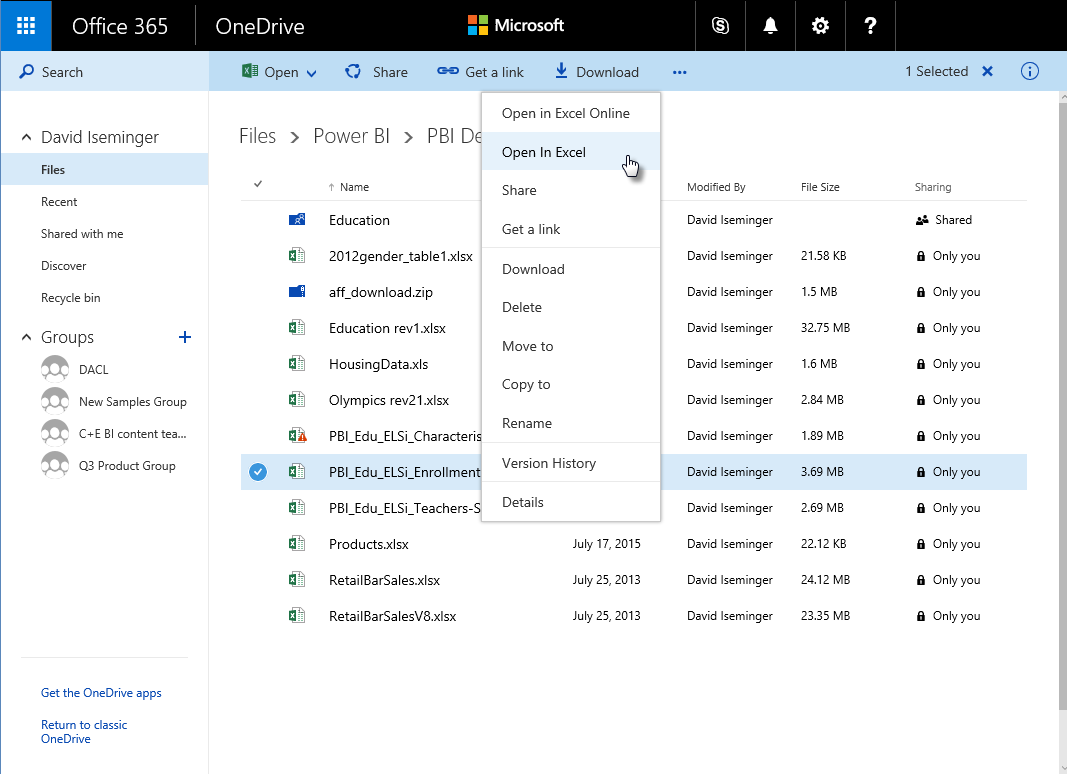Select Move to in the menu

(571, 346)
